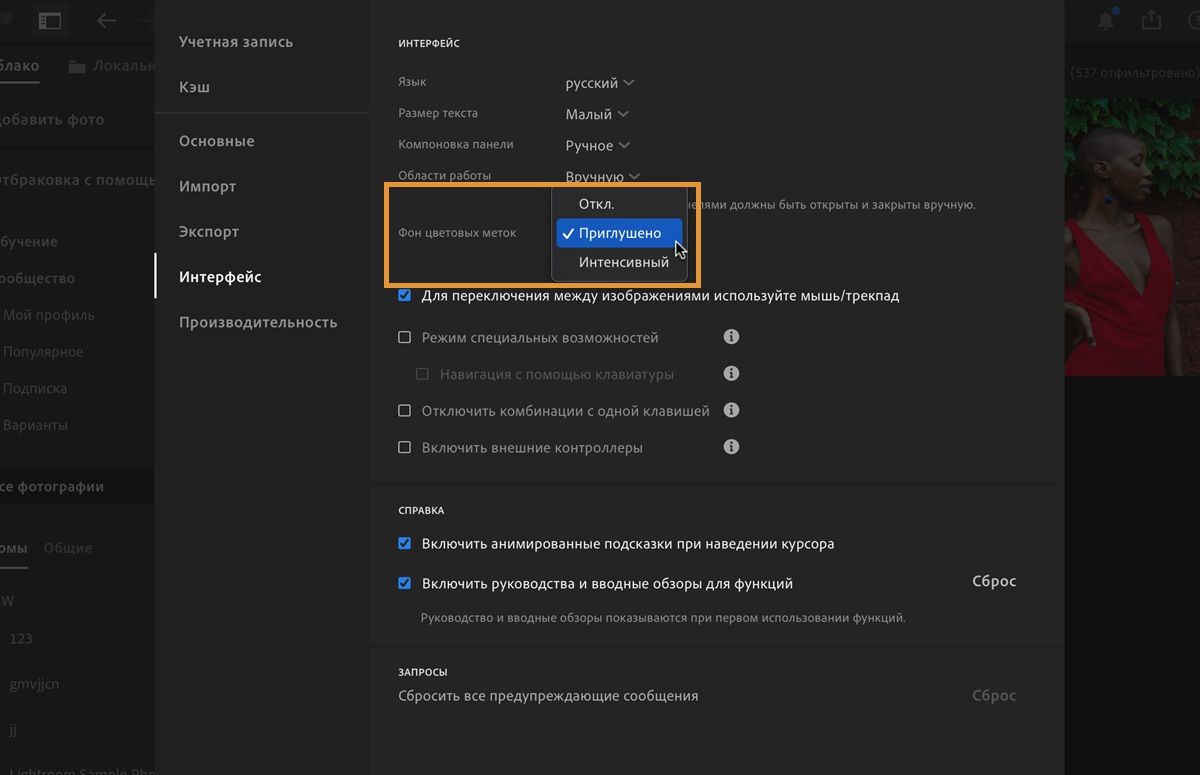The image size is (1200, 775).
Task: Switch to the Экспорт settings section
Action: coord(208,231)
